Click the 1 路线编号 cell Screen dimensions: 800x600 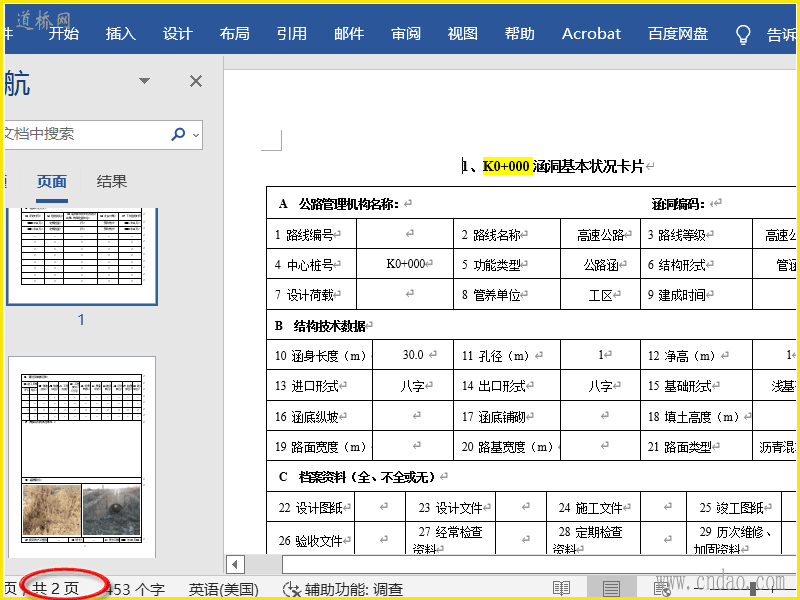tap(311, 234)
